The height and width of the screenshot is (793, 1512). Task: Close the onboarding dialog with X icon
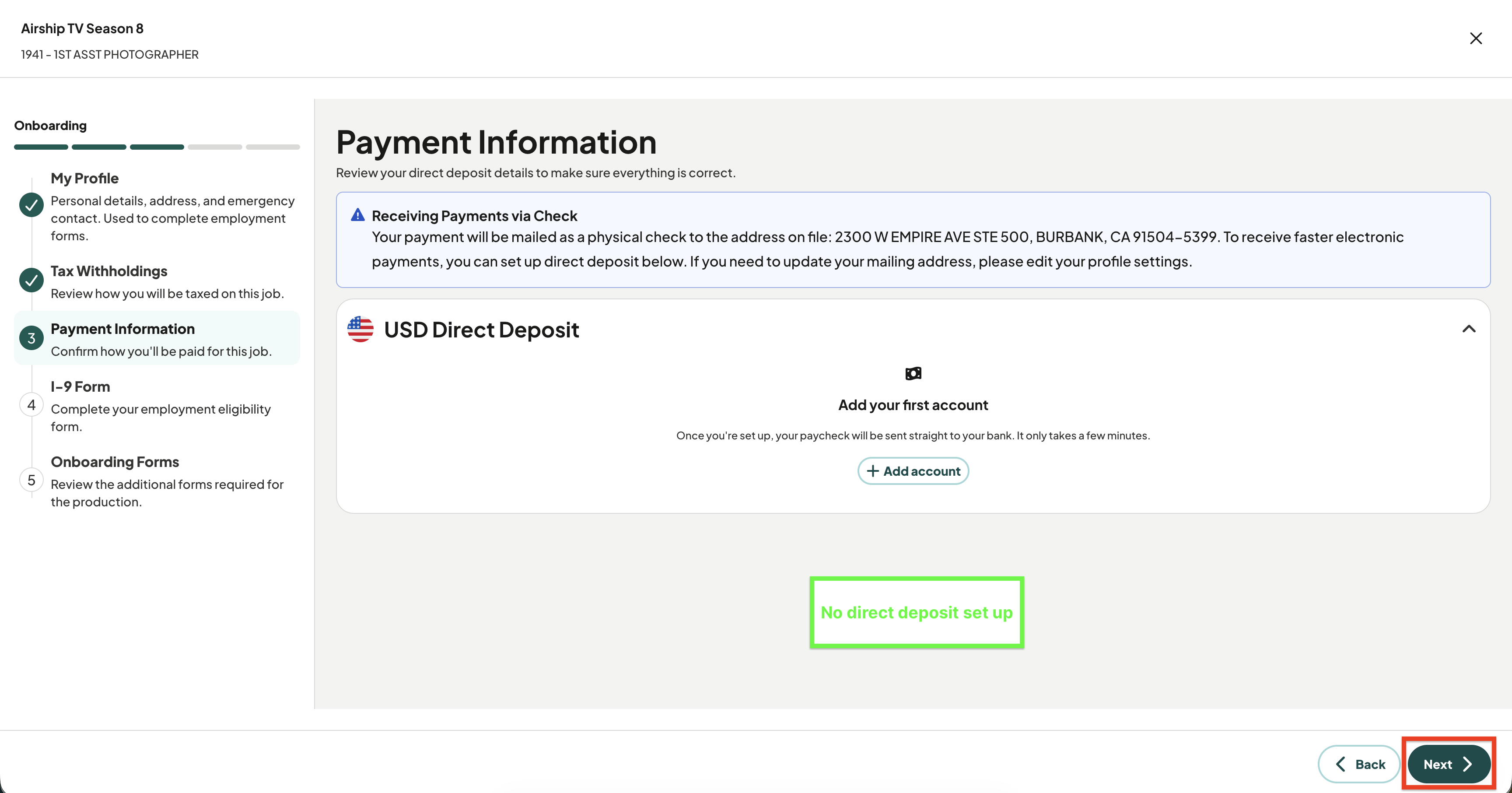tap(1476, 38)
